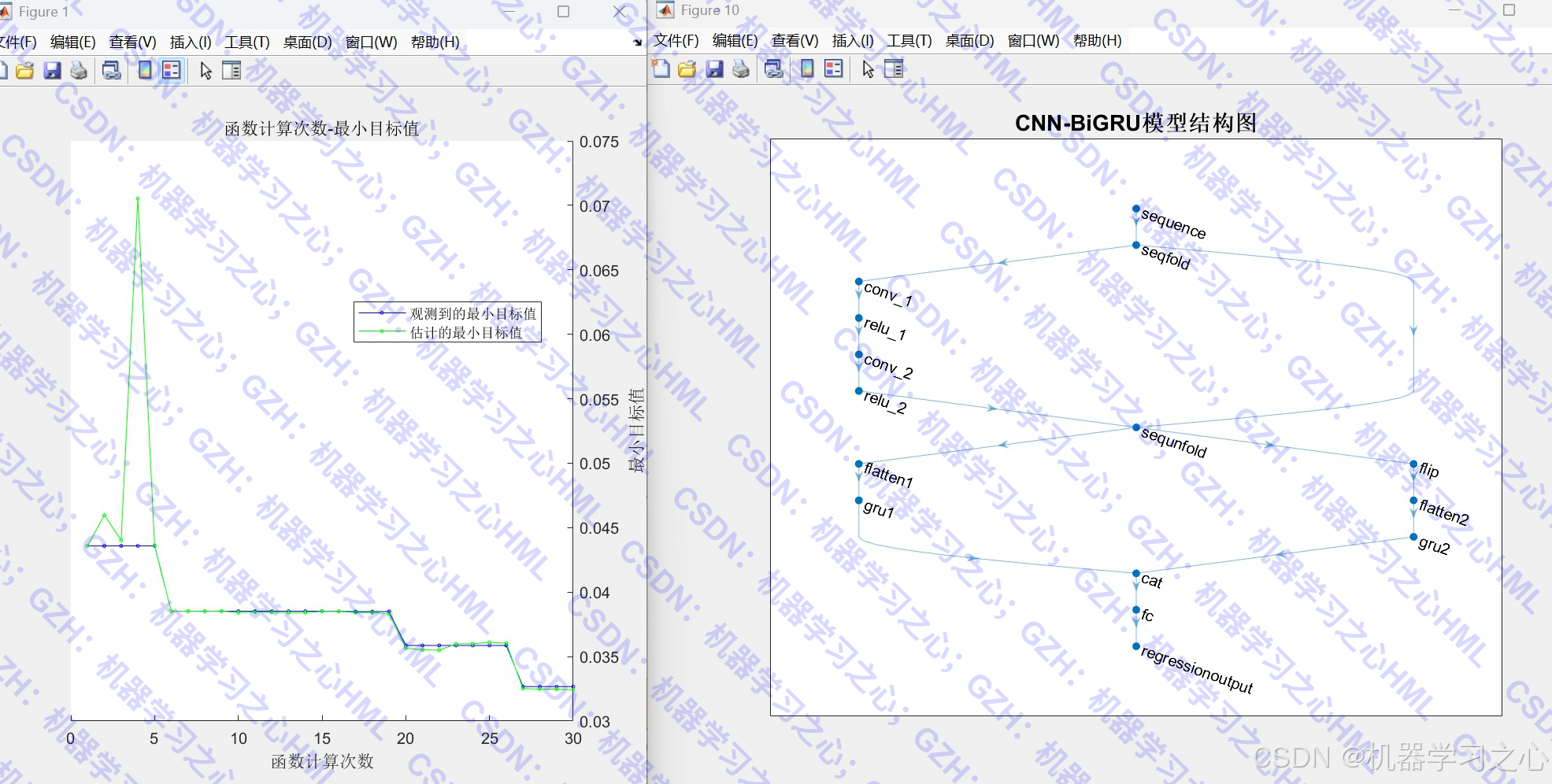Create a new figure from Figure 10 toolbar

tap(661, 69)
